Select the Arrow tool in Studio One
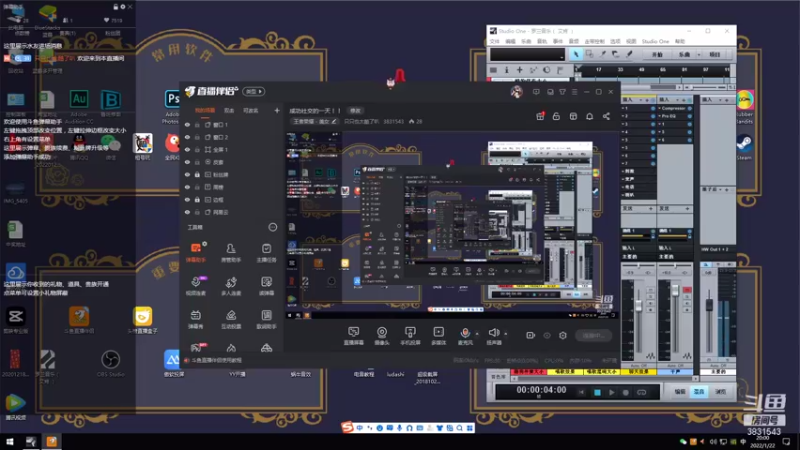The height and width of the screenshot is (450, 800). pos(576,54)
